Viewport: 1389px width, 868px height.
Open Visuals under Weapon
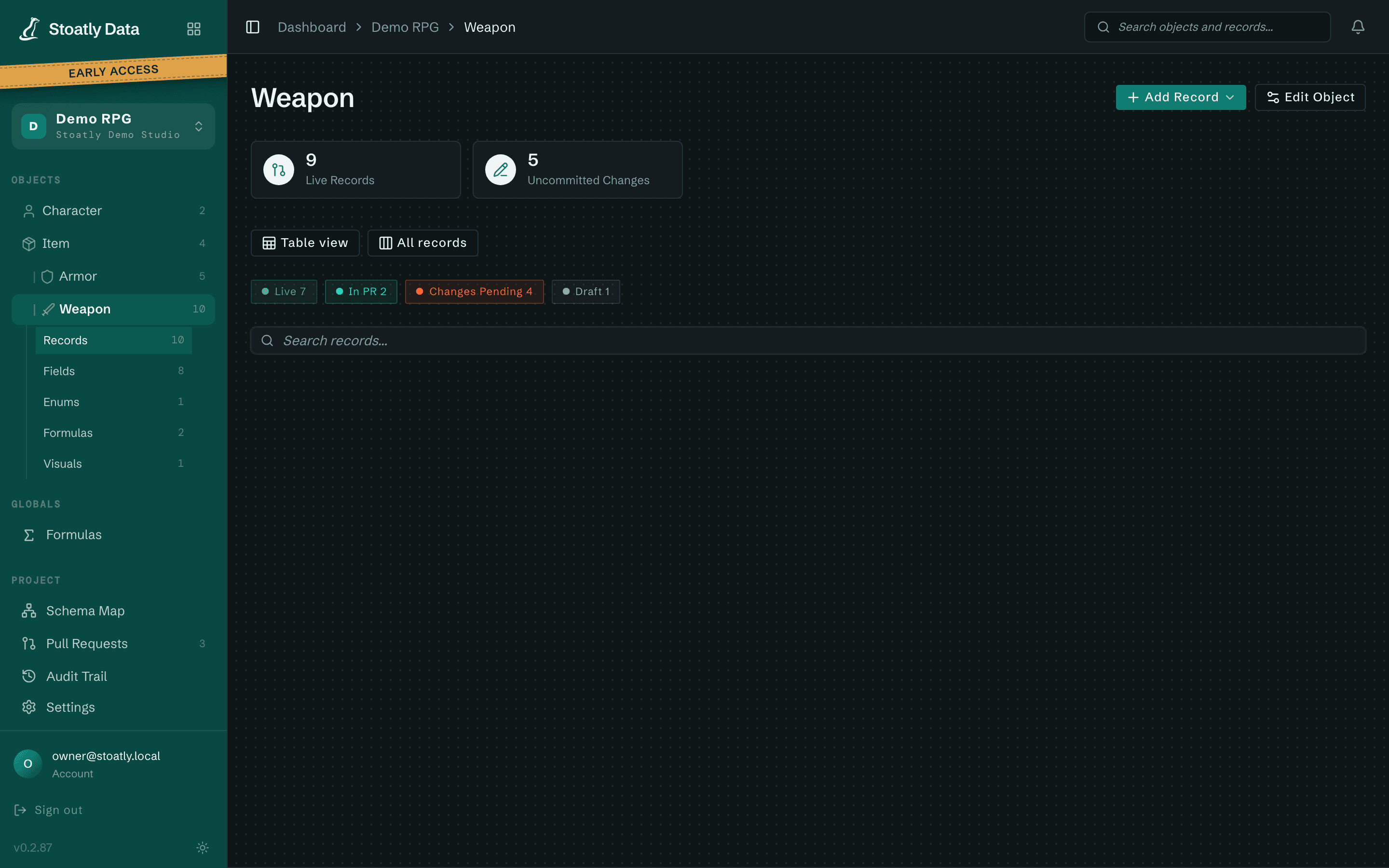click(114, 464)
